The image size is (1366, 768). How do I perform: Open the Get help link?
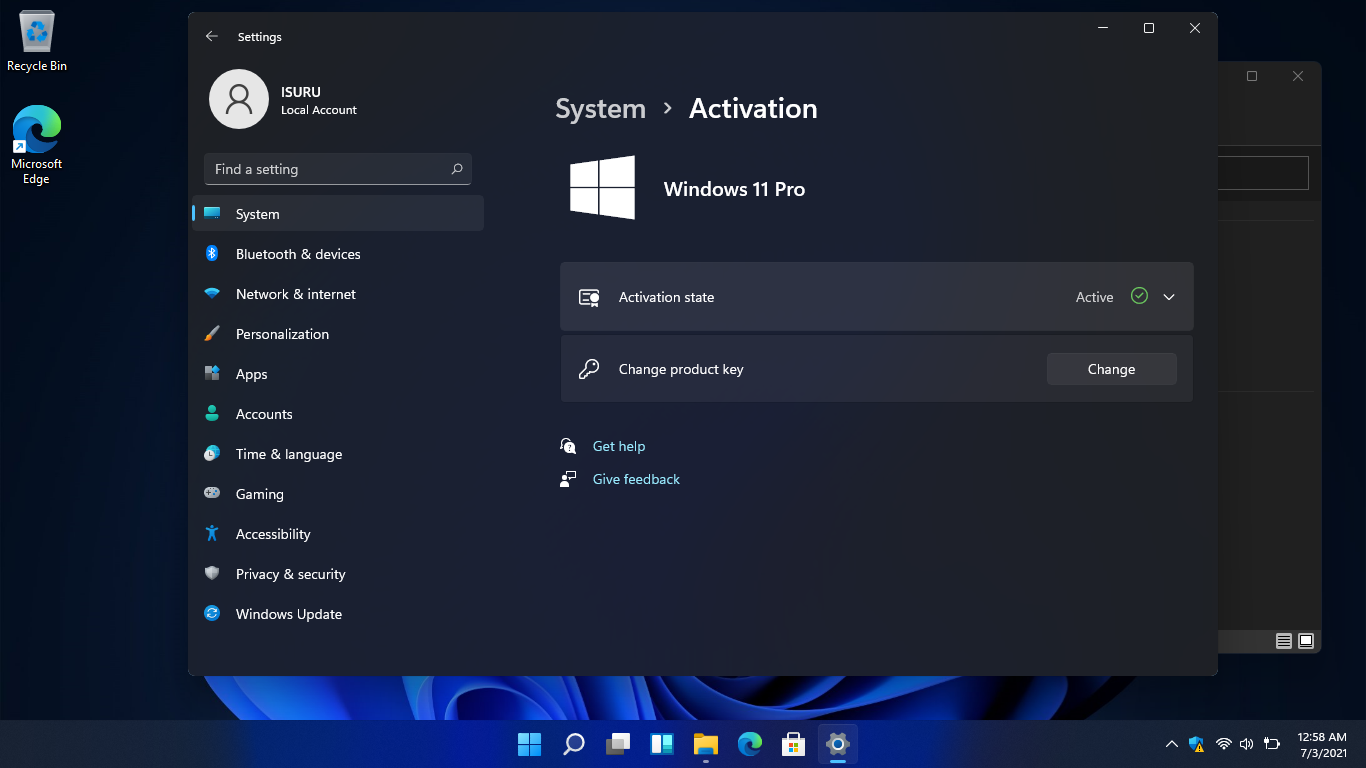(619, 446)
